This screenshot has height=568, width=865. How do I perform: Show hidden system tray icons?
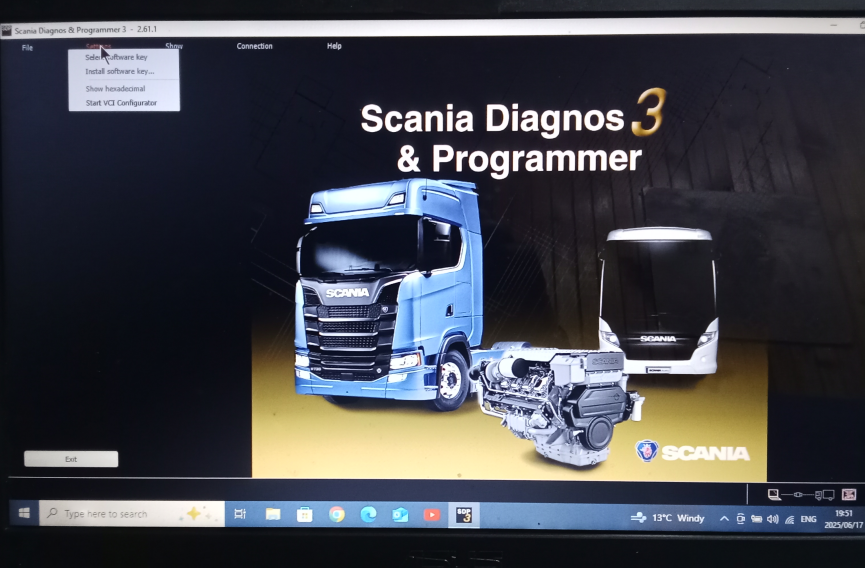[x=724, y=518]
